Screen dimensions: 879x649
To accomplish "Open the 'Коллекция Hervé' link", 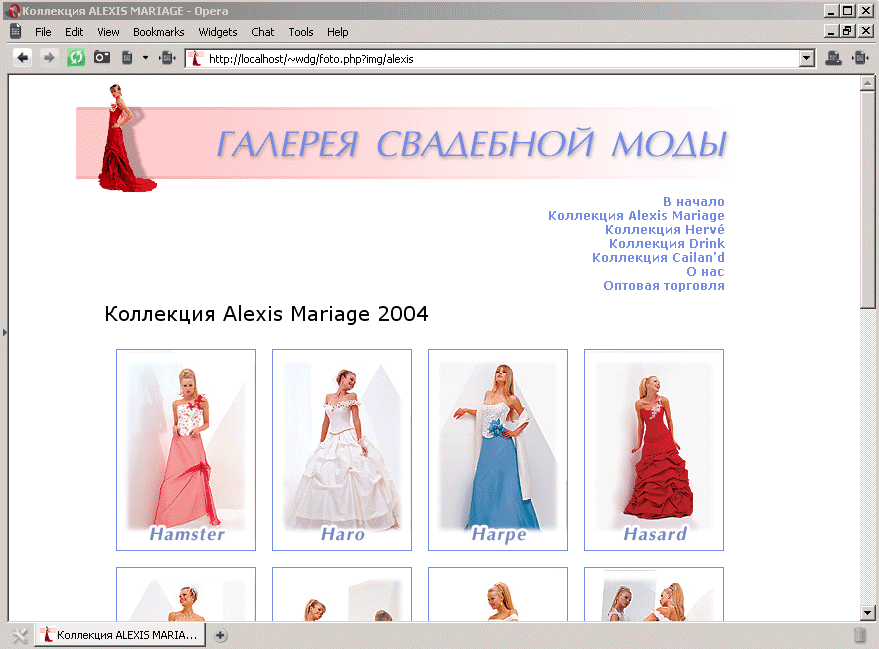I will (x=664, y=229).
